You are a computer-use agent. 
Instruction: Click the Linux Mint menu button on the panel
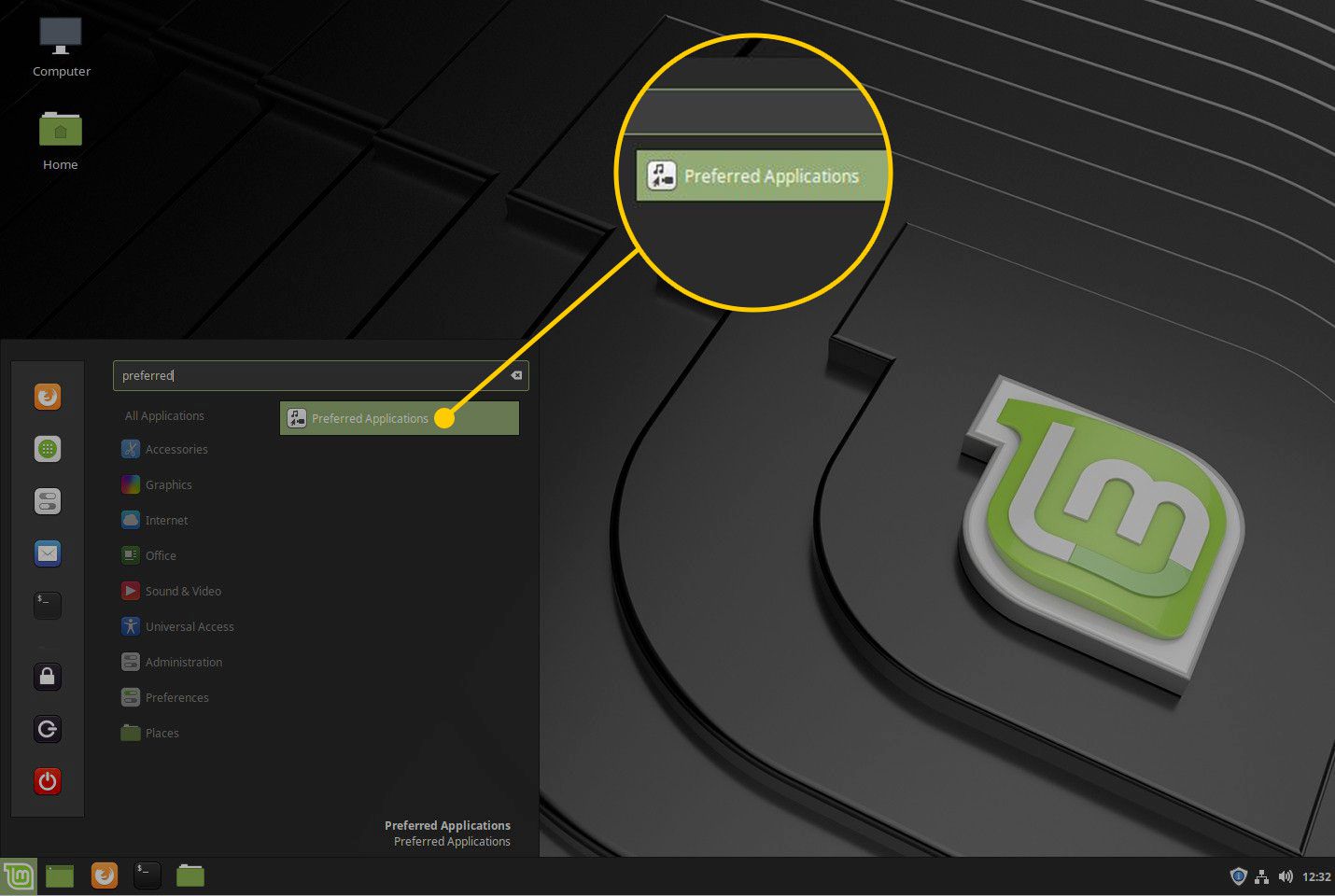19,876
